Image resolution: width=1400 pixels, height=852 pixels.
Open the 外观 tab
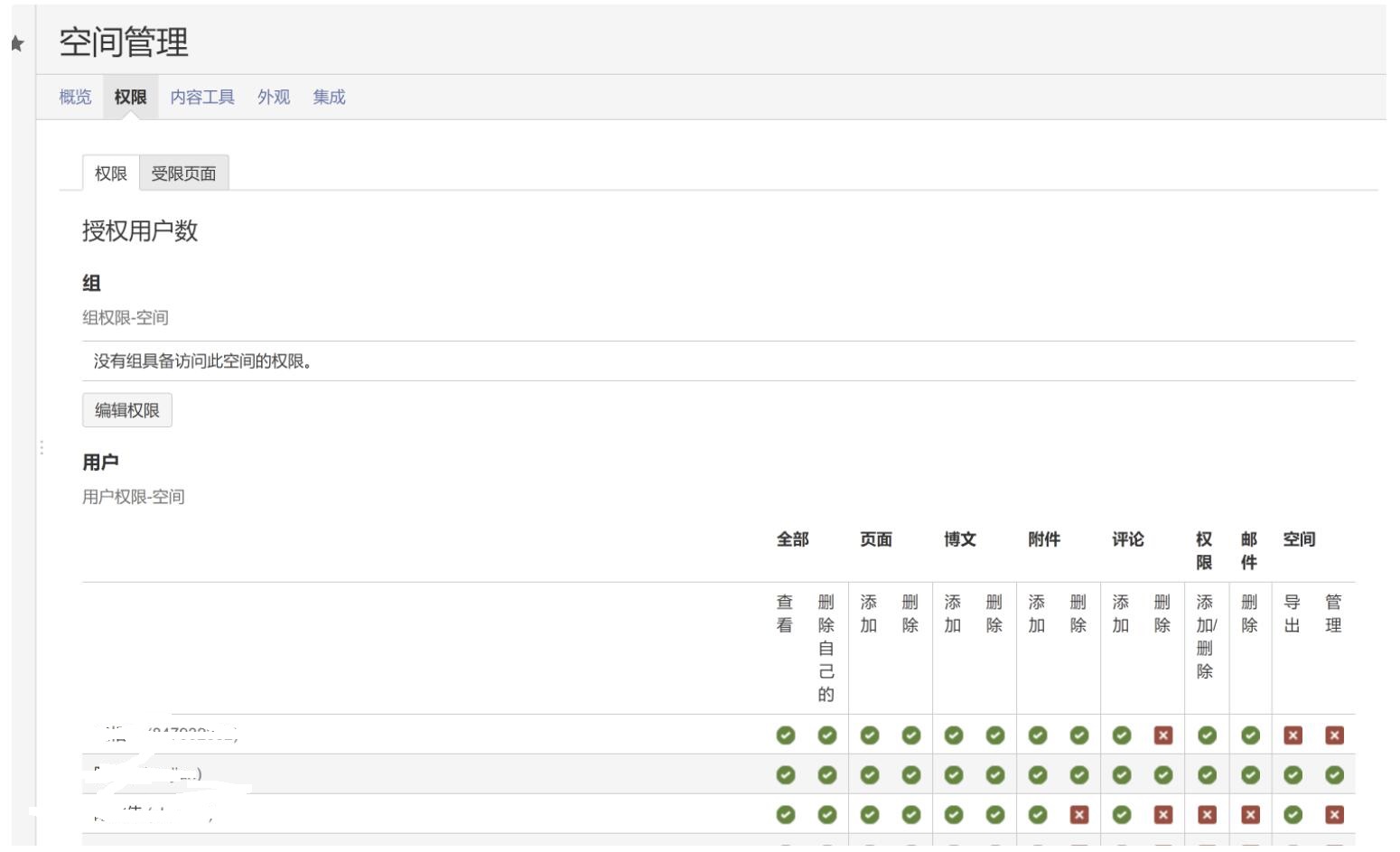point(274,97)
